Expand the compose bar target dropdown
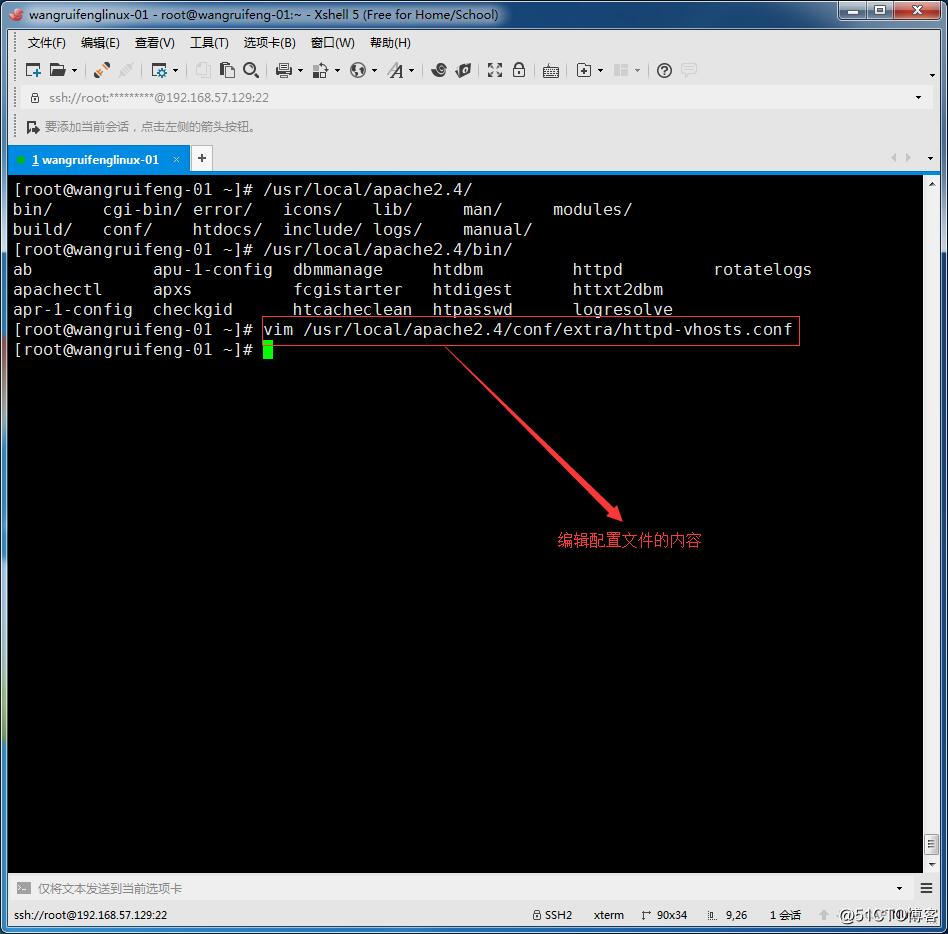 [899, 888]
